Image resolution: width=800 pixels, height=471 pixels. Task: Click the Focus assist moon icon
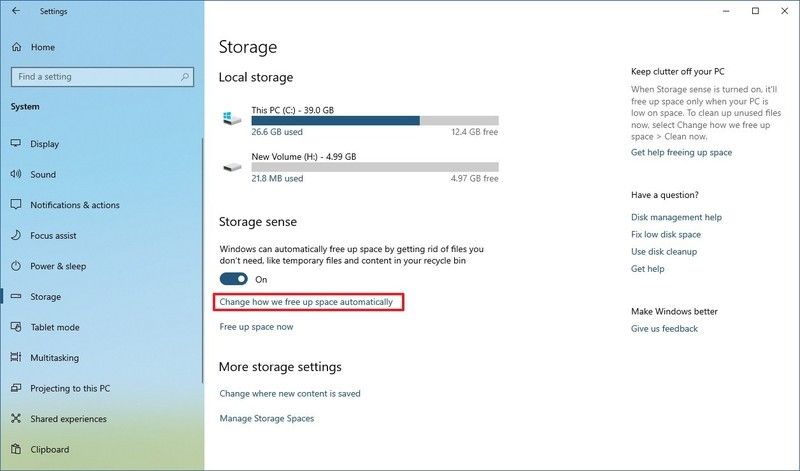[16, 235]
